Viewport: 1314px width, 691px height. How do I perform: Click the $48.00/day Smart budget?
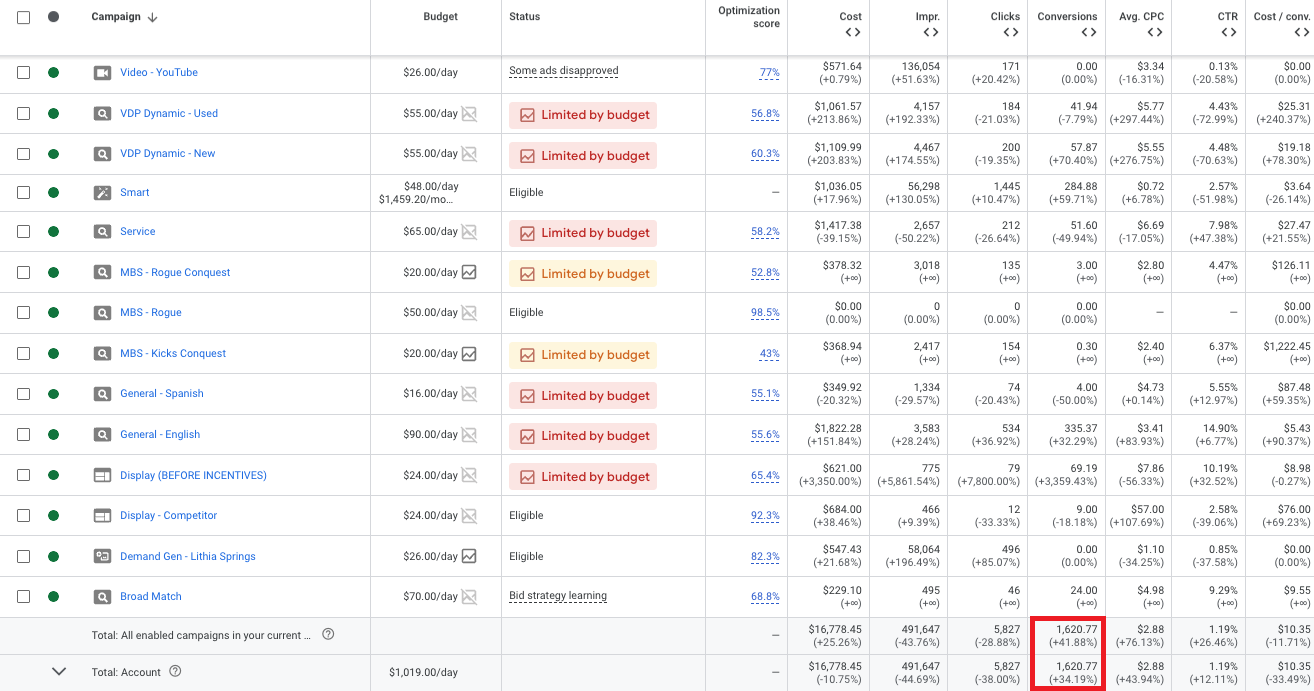[x=432, y=186]
